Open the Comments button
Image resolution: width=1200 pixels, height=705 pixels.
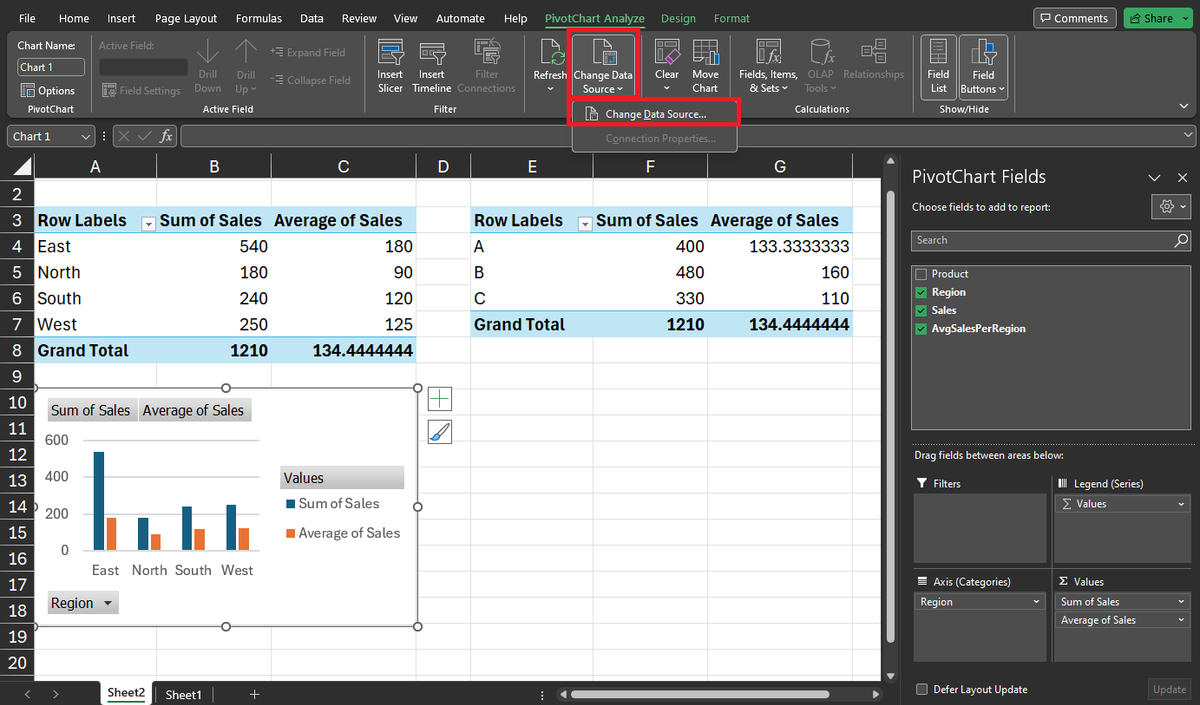coord(1075,18)
